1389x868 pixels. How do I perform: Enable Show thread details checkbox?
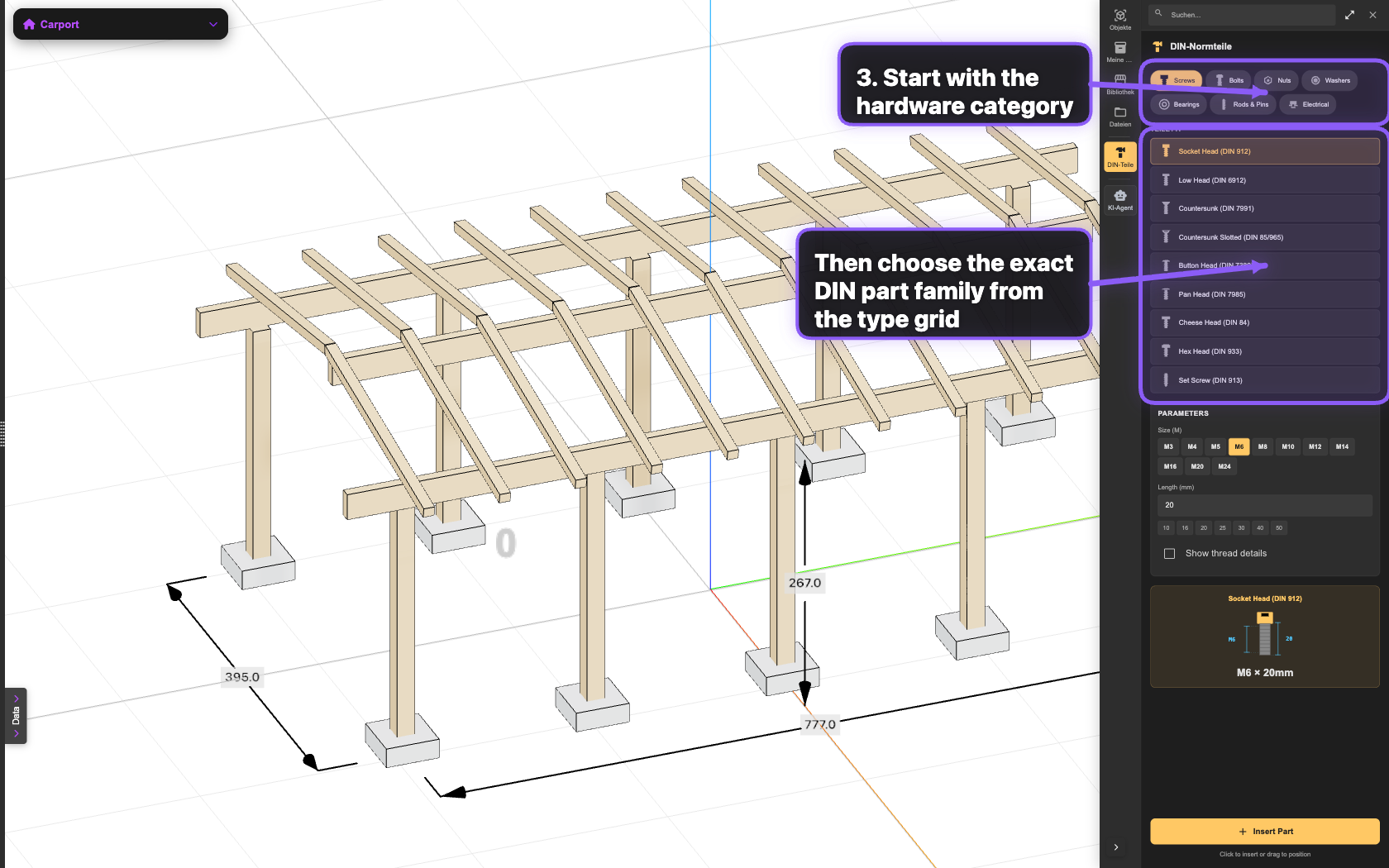[1169, 554]
